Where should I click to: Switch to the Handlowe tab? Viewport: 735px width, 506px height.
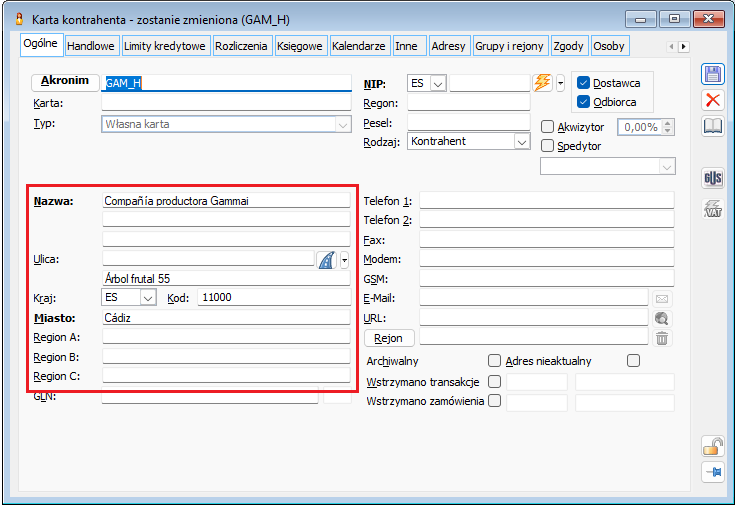(92, 46)
